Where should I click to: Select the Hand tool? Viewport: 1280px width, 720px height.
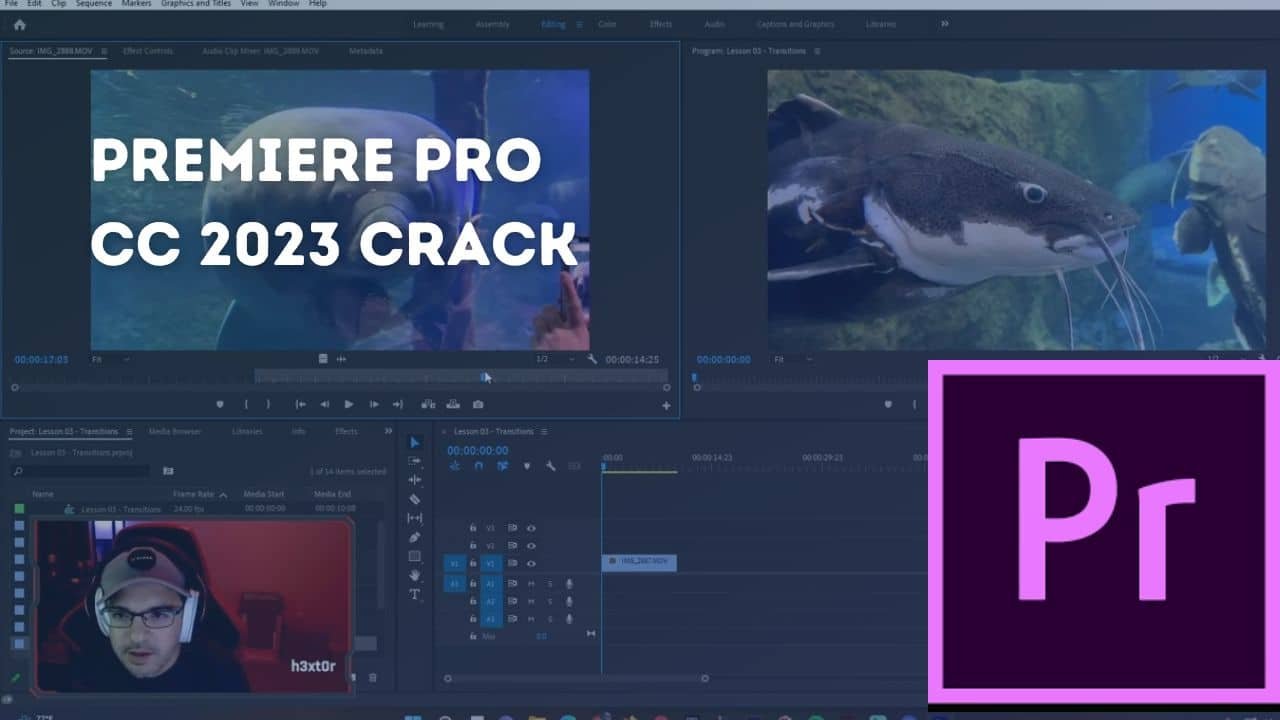[415, 575]
